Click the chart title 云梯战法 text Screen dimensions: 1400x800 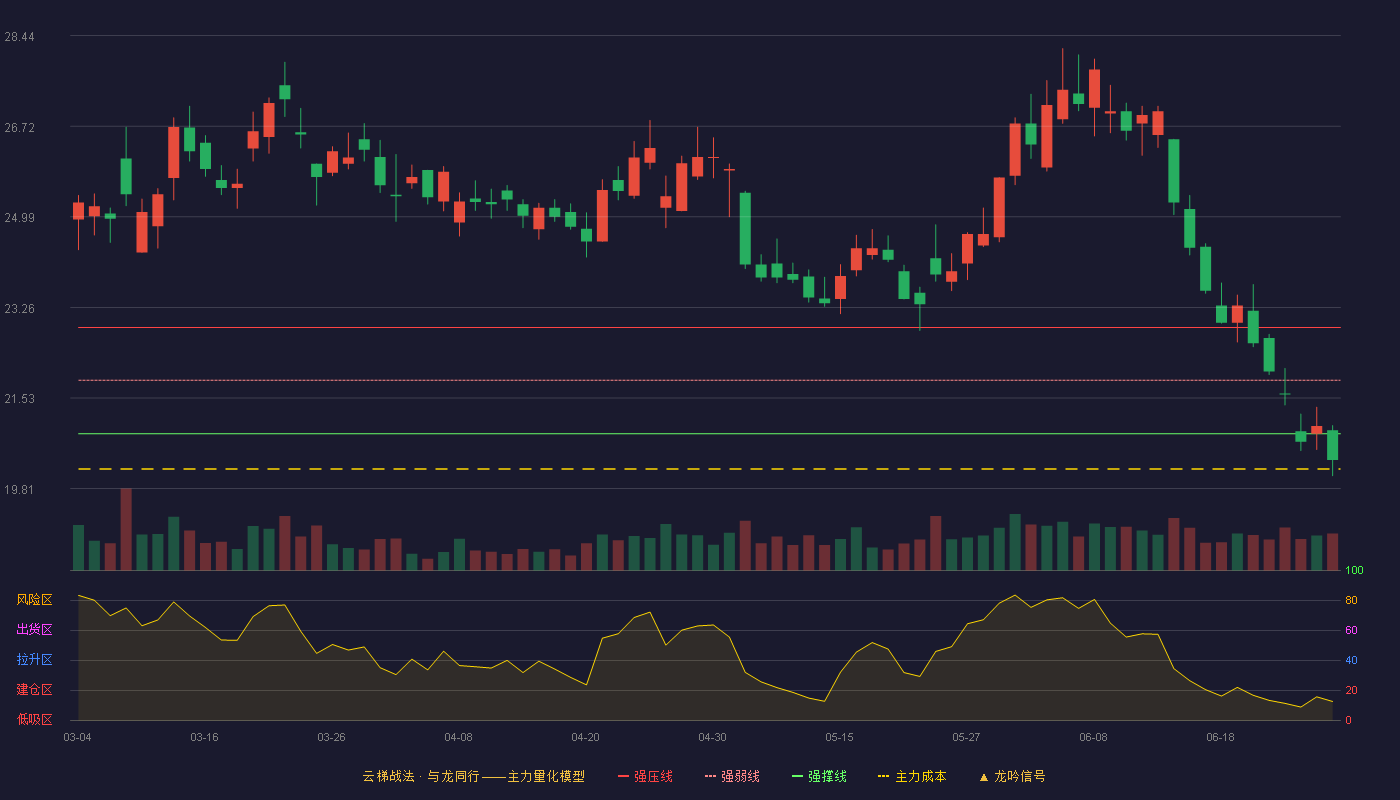388,776
